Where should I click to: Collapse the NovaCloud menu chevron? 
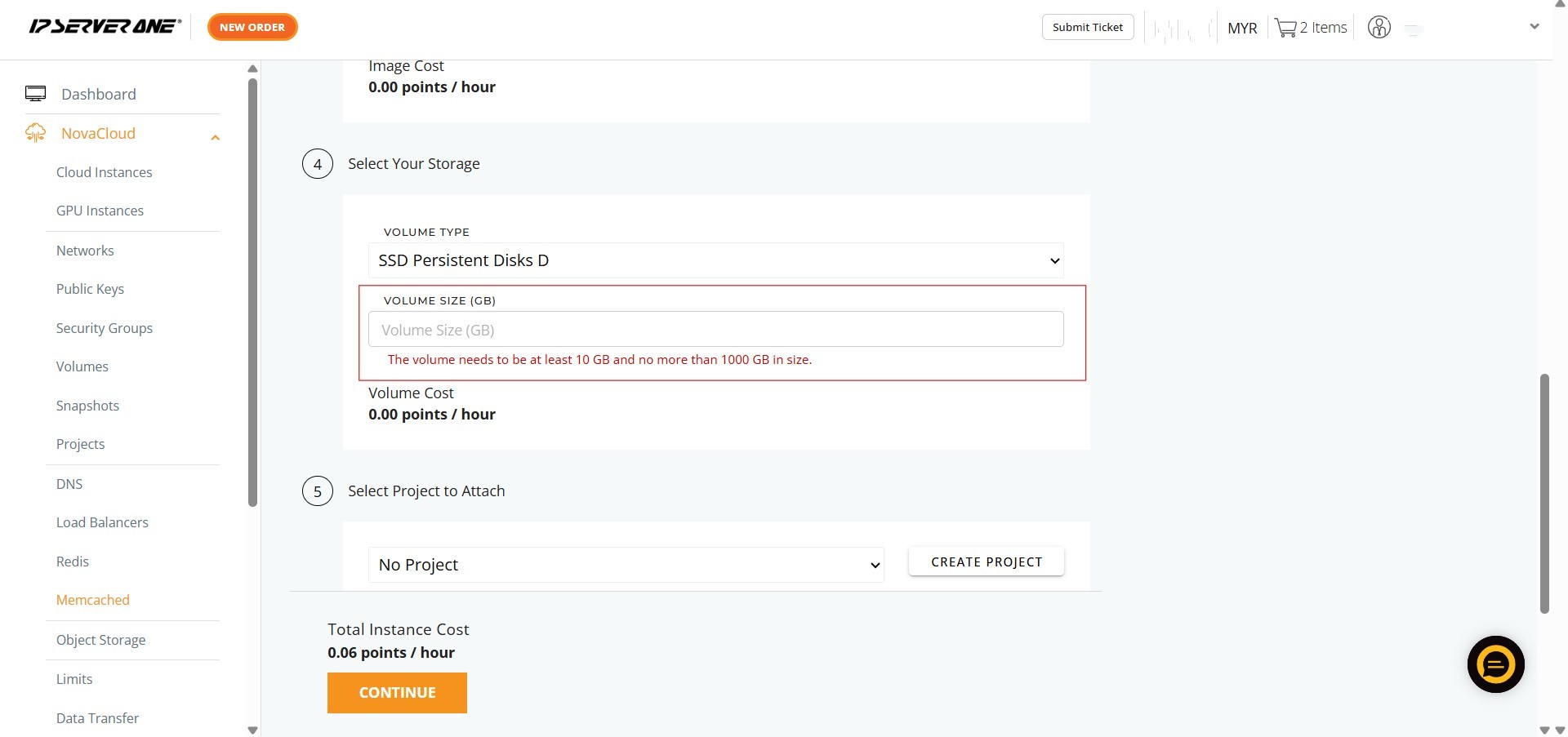point(216,138)
